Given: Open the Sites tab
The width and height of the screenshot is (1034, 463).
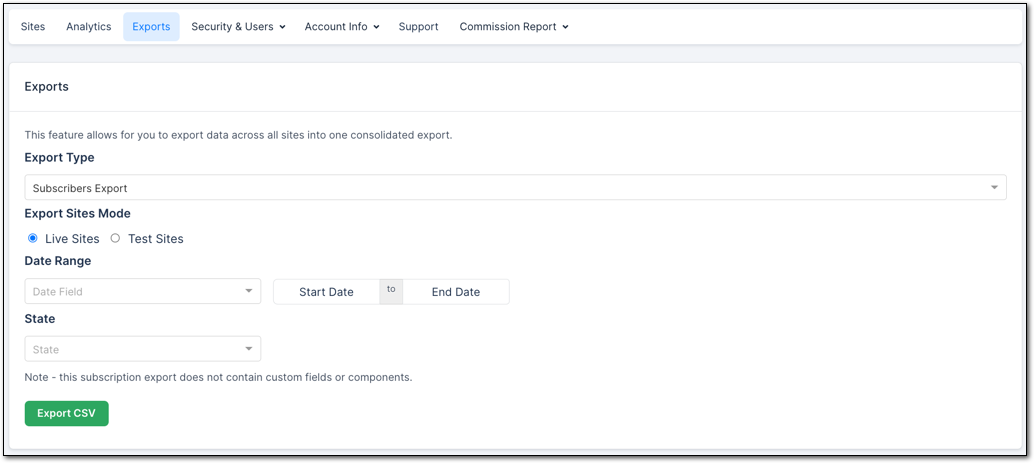Looking at the screenshot, I should (x=33, y=27).
